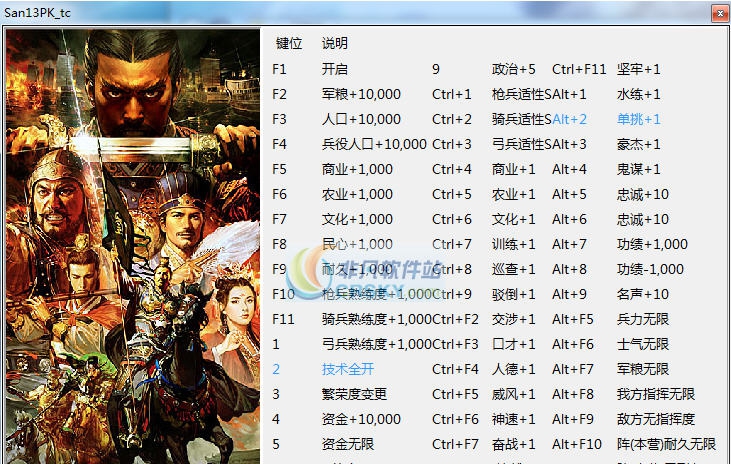Click the '骑兵适性S' entry

tap(522, 119)
